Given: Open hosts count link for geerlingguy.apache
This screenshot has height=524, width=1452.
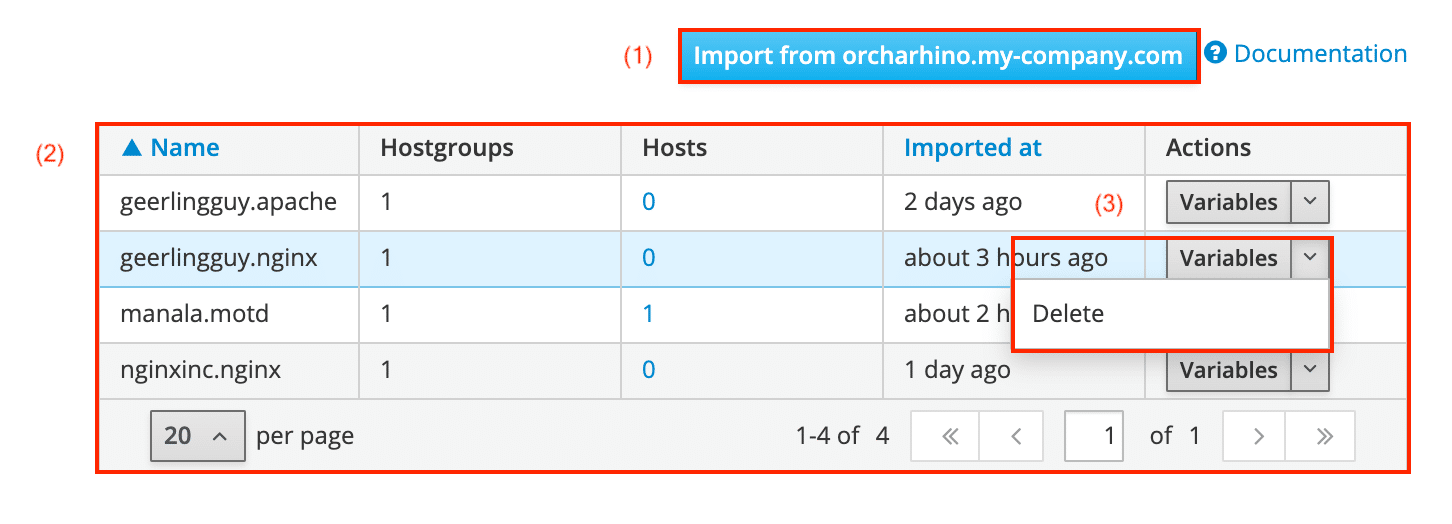Looking at the screenshot, I should [x=648, y=202].
